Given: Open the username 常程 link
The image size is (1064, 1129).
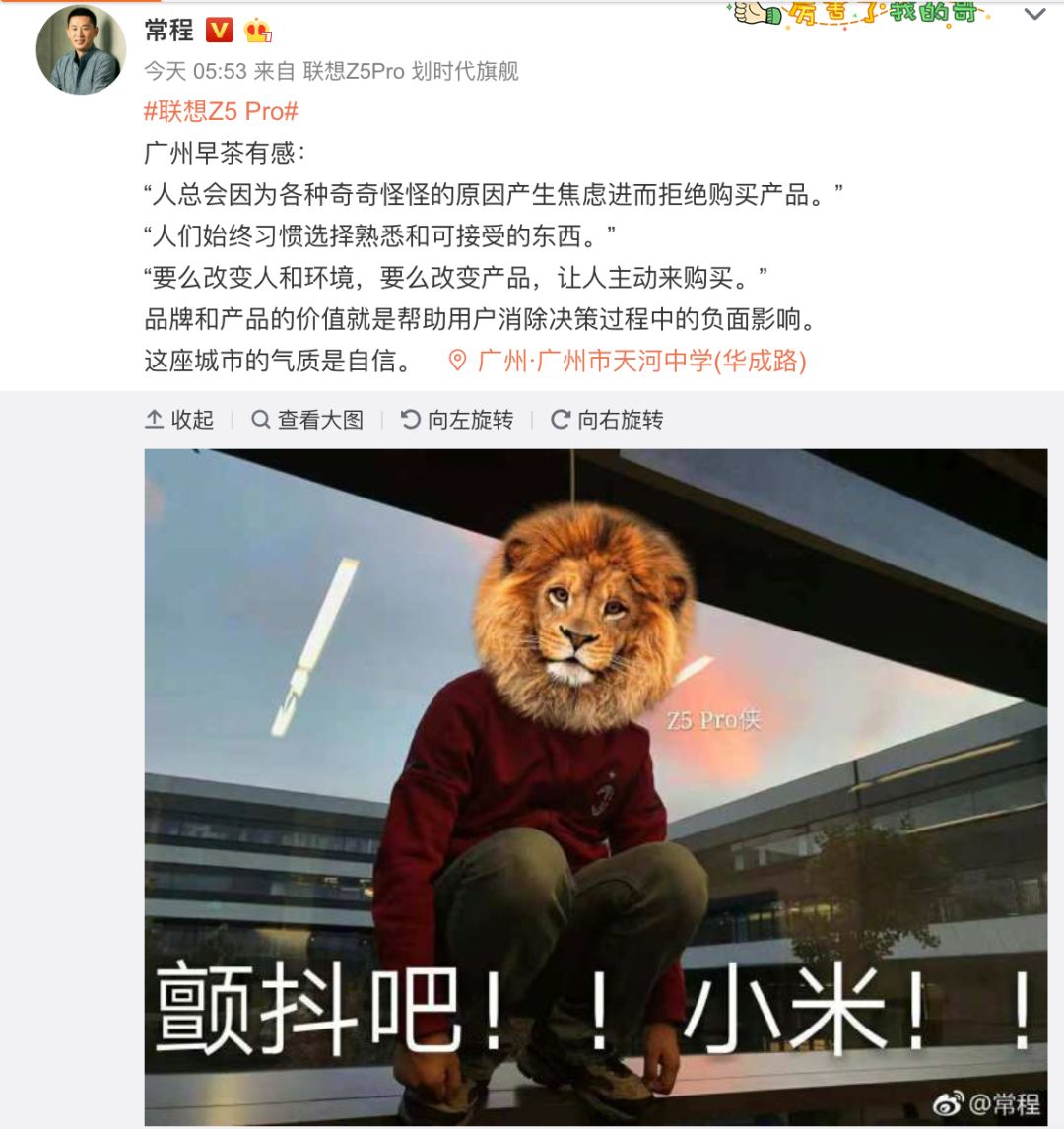Looking at the screenshot, I should [x=169, y=31].
